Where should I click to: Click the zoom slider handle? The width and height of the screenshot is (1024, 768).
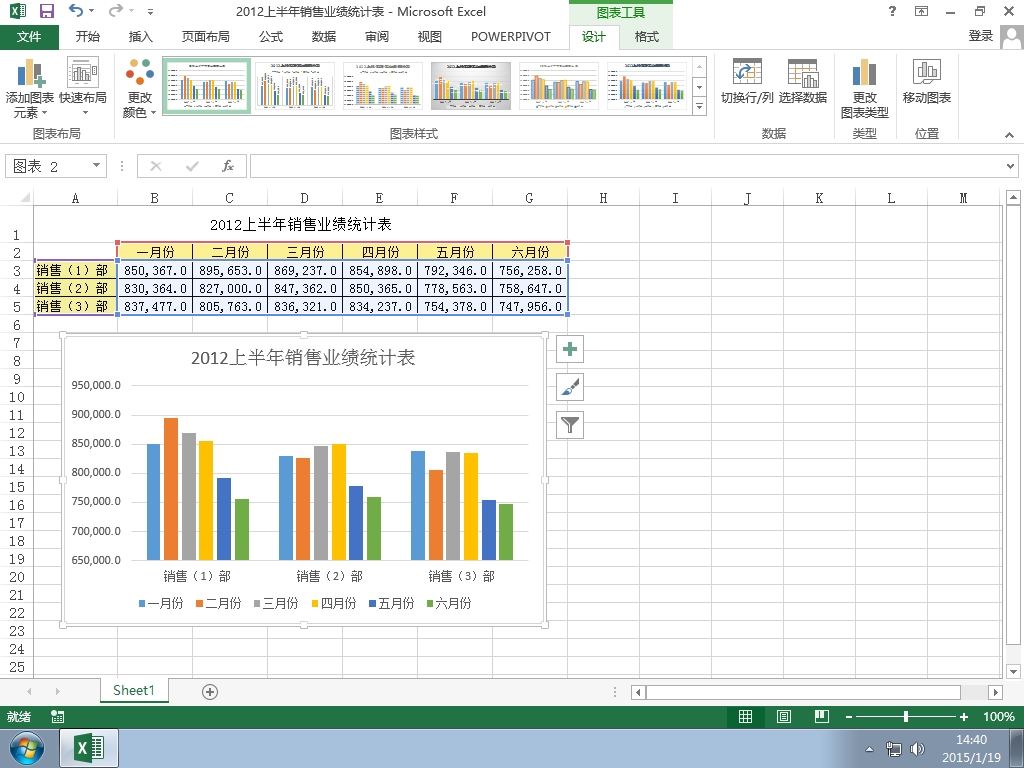pos(906,716)
